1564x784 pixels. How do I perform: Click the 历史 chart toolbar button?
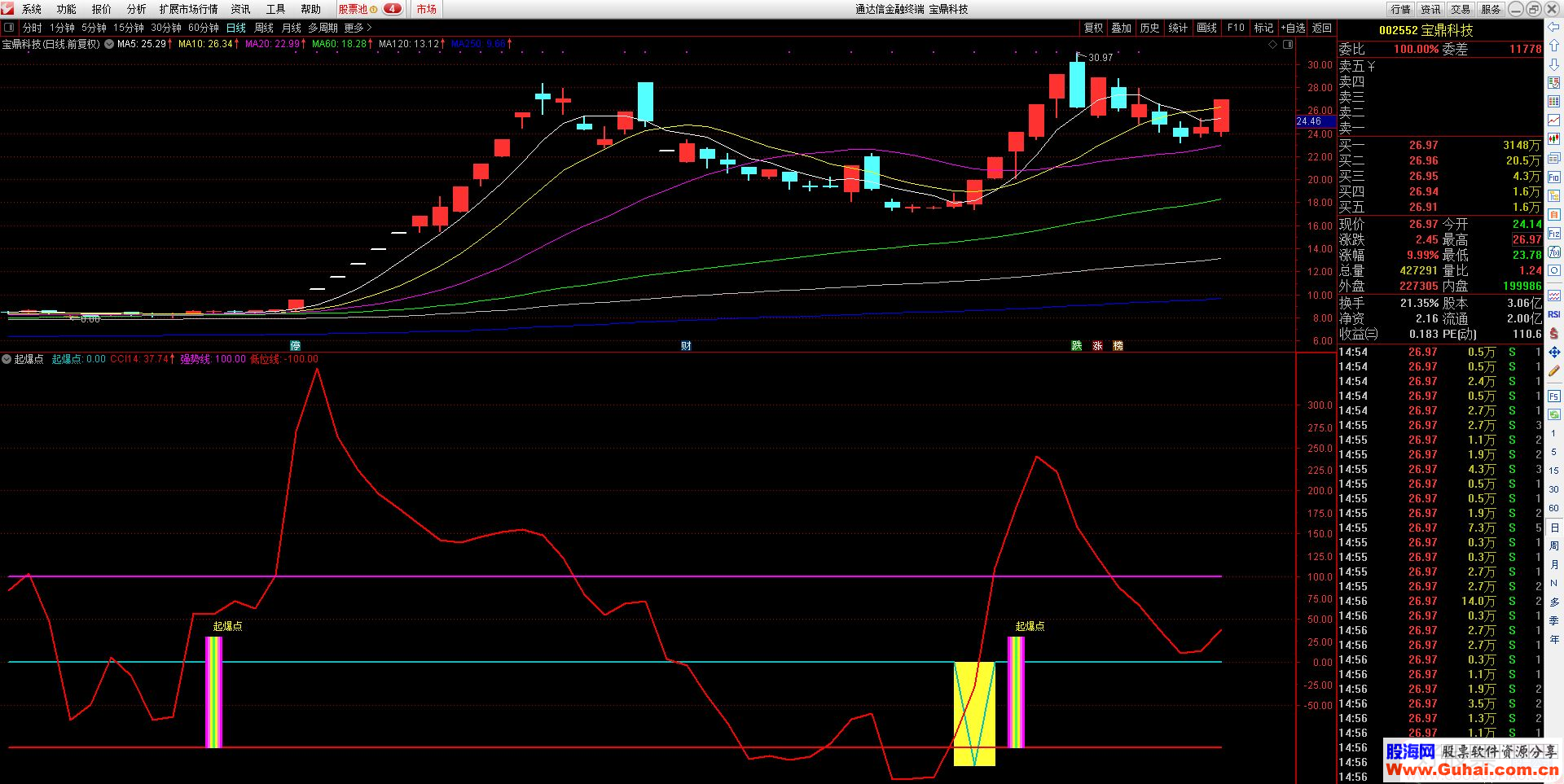[1149, 28]
